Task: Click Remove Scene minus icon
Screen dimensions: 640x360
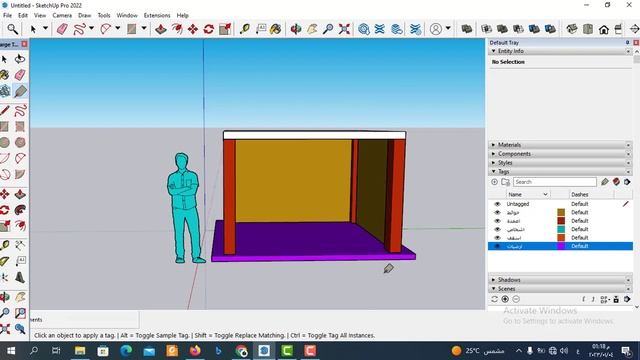Action: click(516, 299)
